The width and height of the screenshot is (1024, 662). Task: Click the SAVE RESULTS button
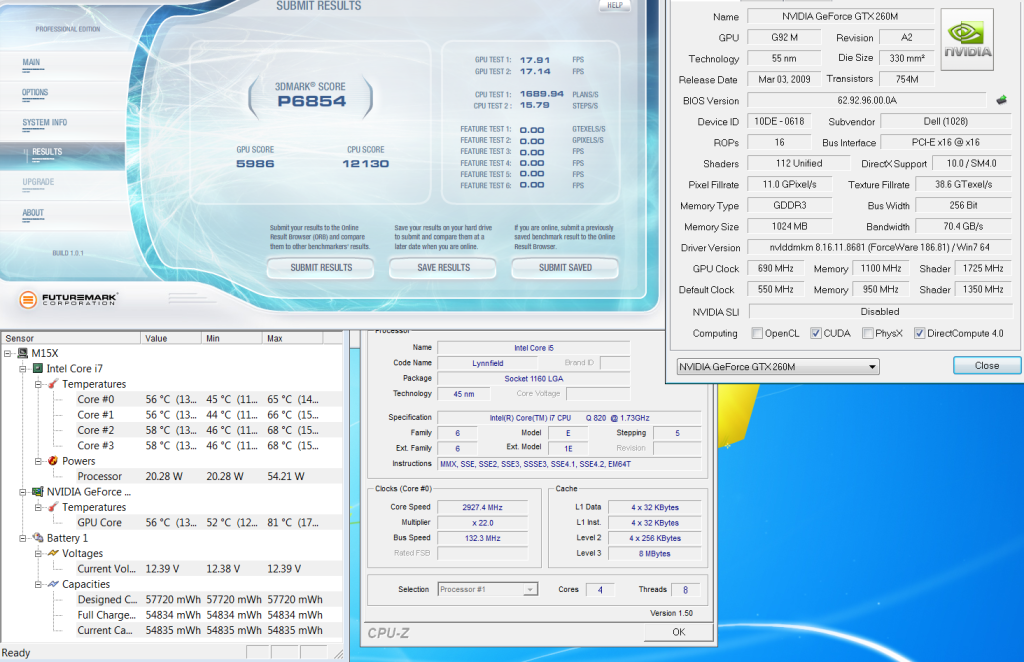[x=443, y=268]
